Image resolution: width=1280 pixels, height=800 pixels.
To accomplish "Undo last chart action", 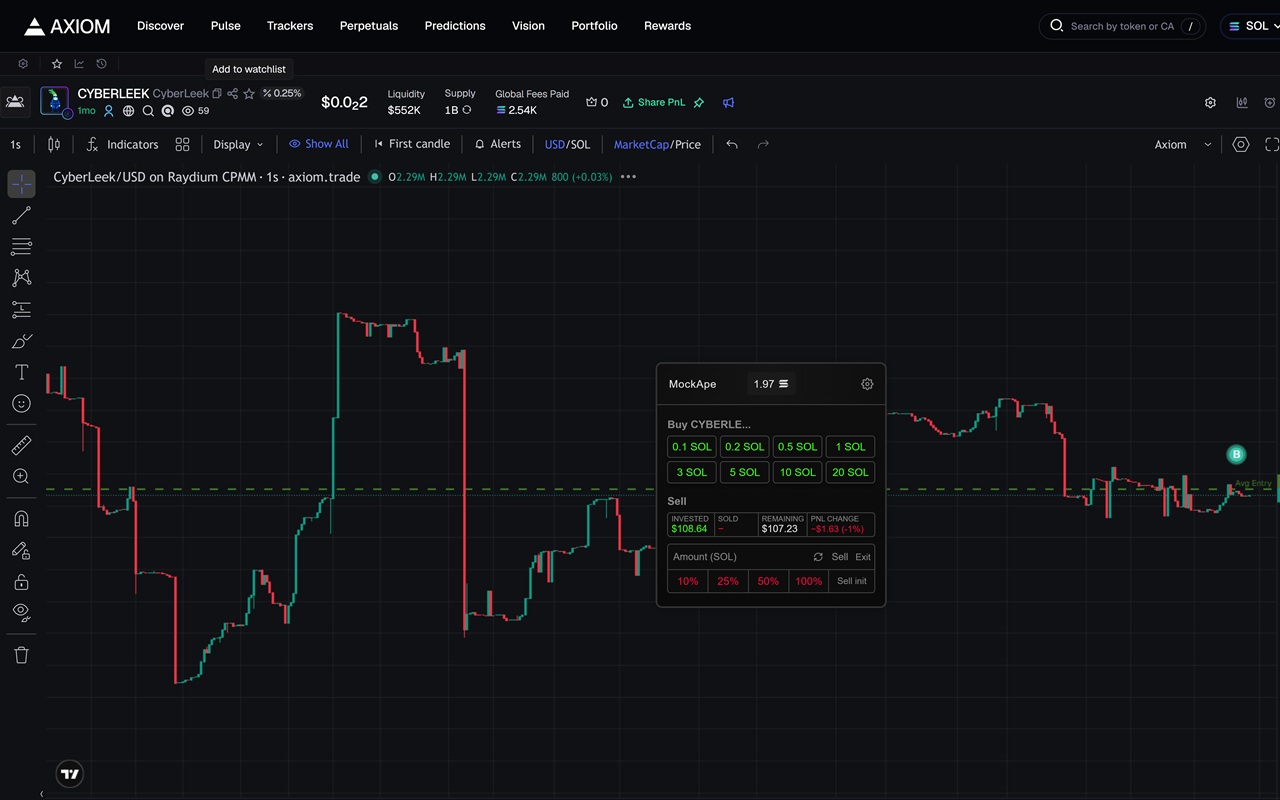I will click(x=732, y=144).
